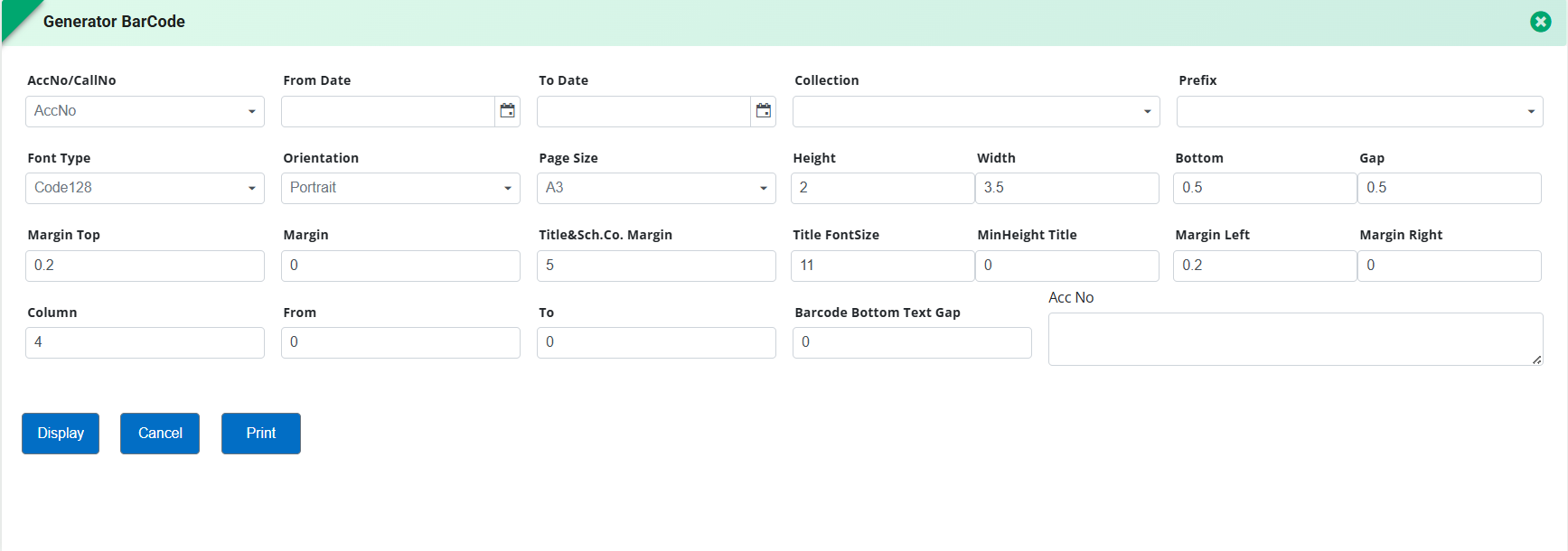Click the To number field

656,342
